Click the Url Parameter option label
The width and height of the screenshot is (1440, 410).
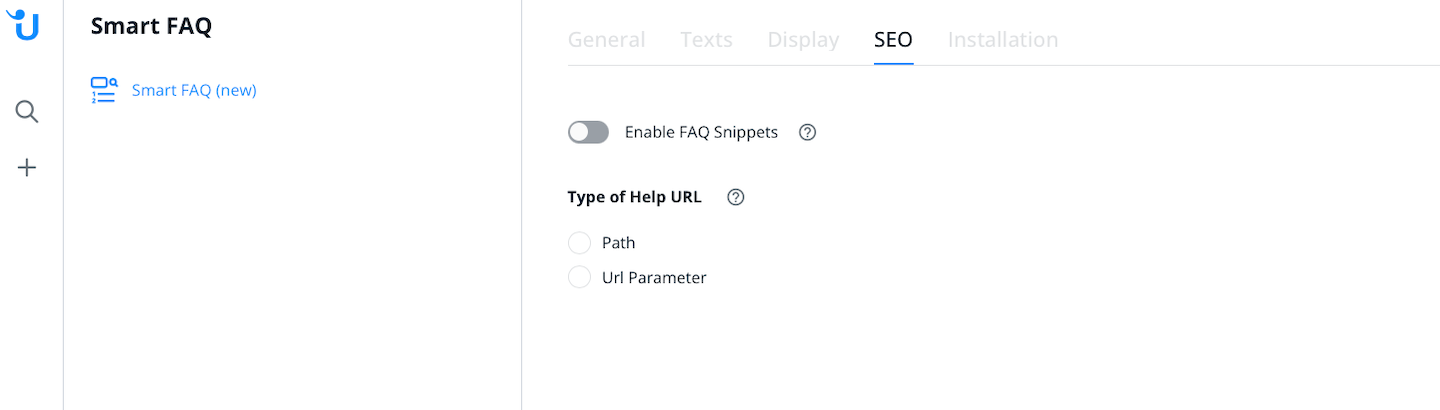point(654,278)
